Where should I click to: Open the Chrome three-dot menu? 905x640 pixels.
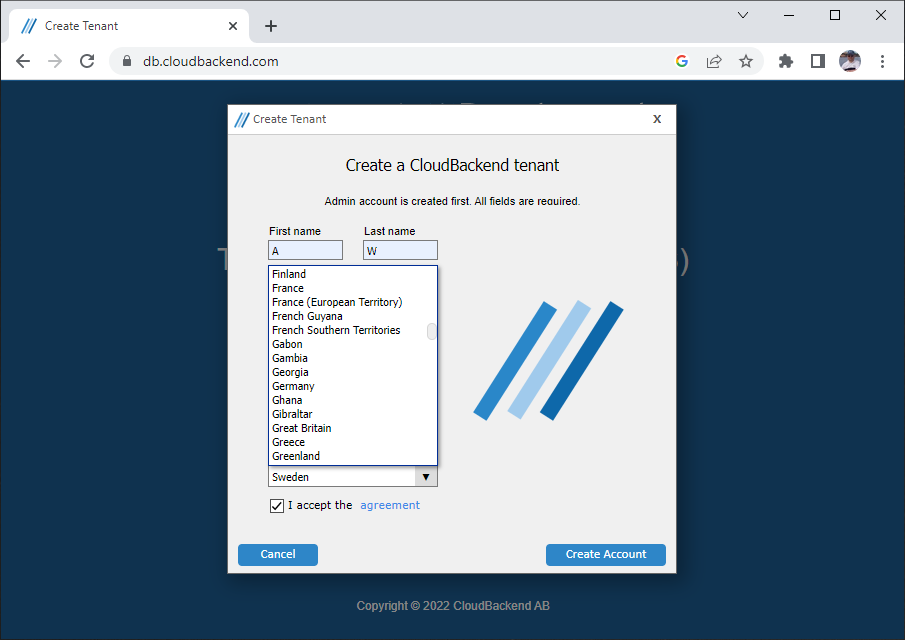882,61
